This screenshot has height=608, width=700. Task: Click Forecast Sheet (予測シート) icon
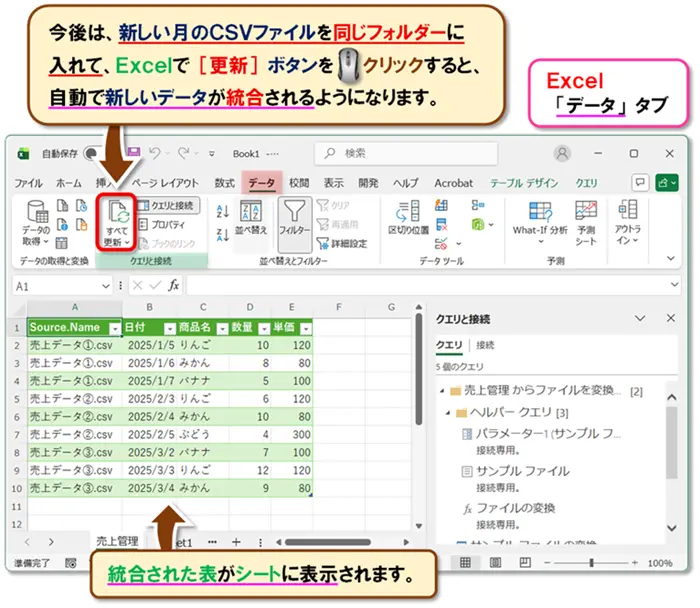pyautogui.click(x=586, y=222)
